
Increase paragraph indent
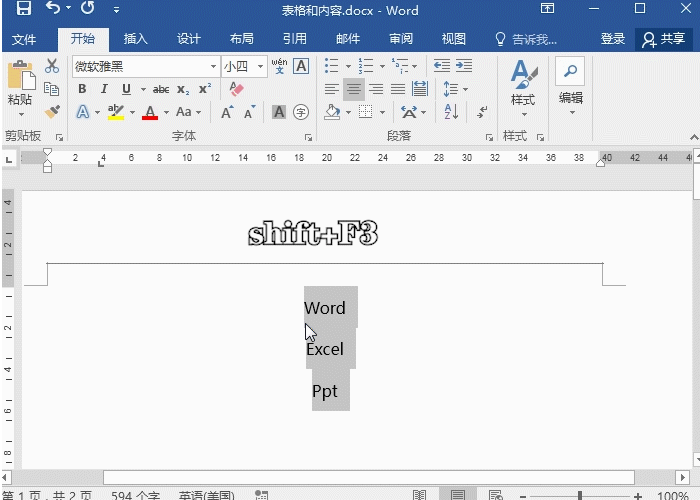464,66
